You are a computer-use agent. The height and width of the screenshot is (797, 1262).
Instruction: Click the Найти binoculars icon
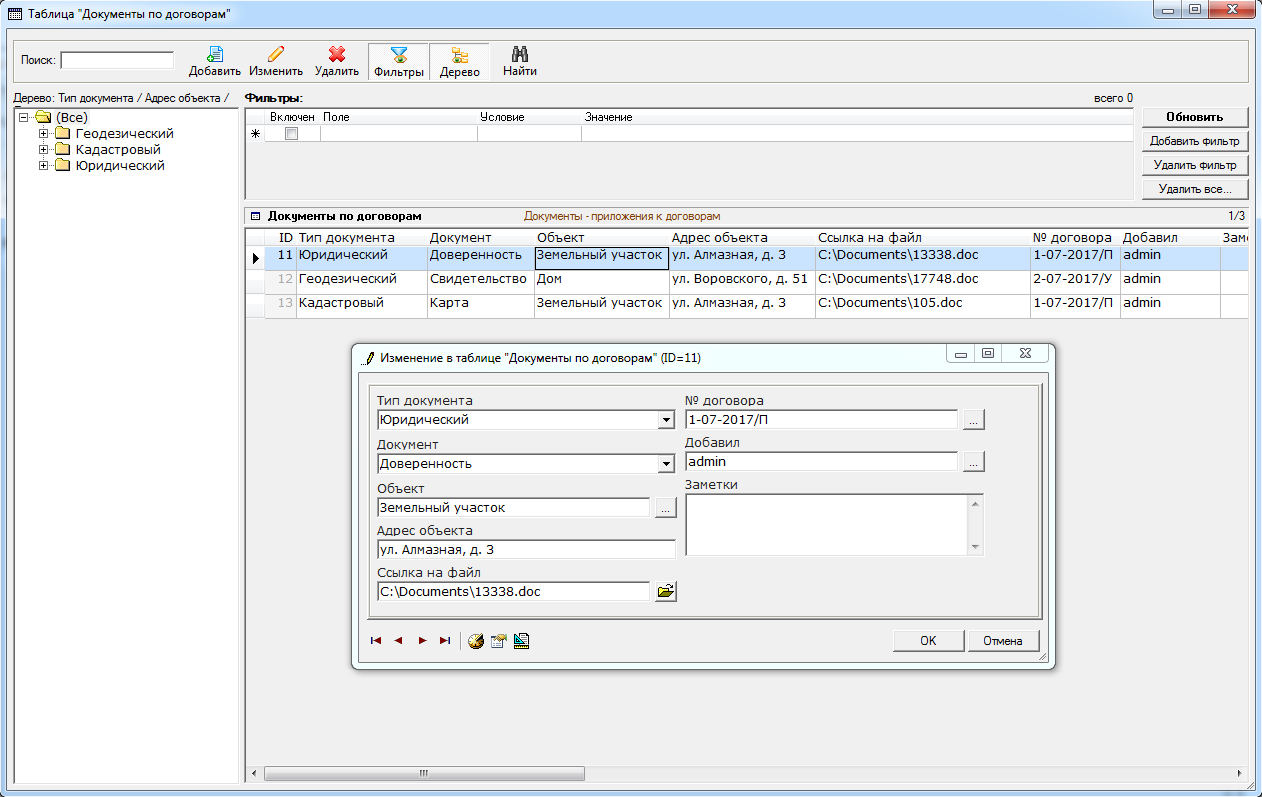[519, 55]
